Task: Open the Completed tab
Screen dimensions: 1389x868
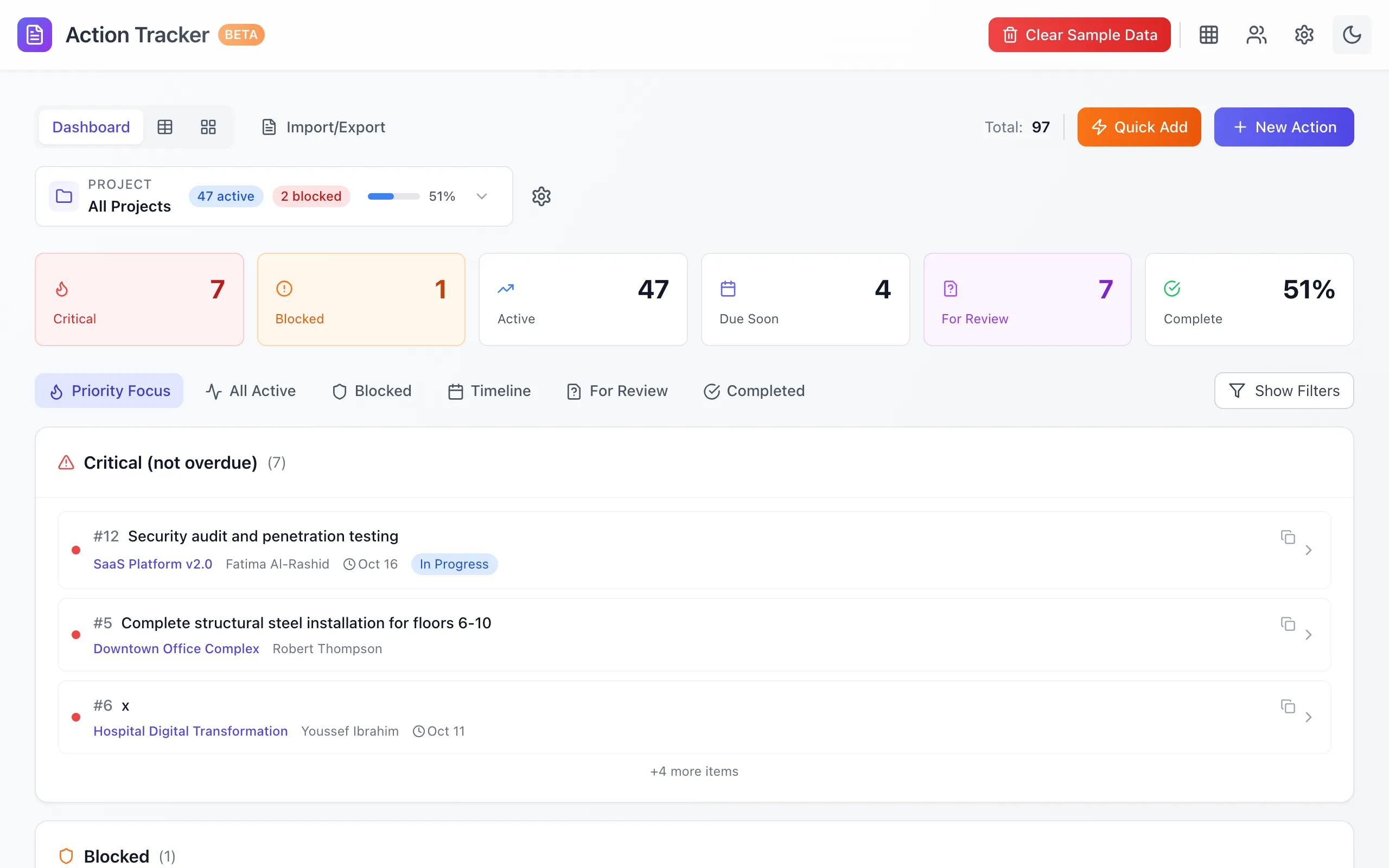Action: click(x=754, y=391)
